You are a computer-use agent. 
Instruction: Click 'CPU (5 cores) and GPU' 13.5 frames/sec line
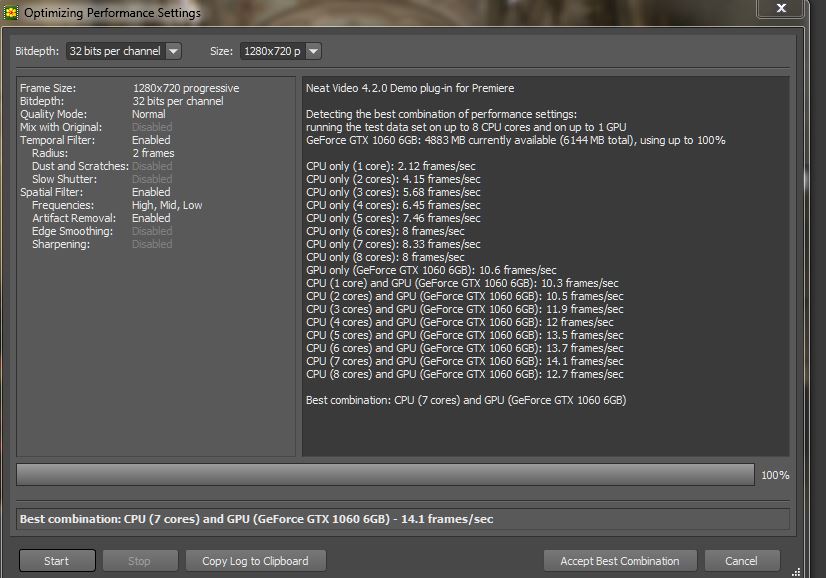pyautogui.click(x=465, y=335)
